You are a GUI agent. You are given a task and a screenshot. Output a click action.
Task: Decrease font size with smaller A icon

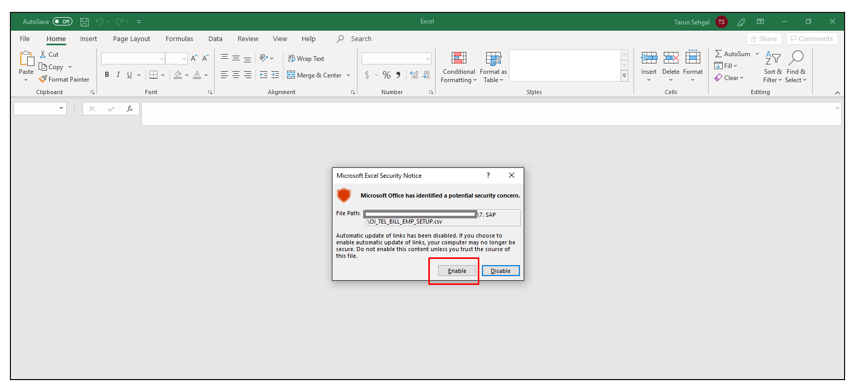click(205, 59)
